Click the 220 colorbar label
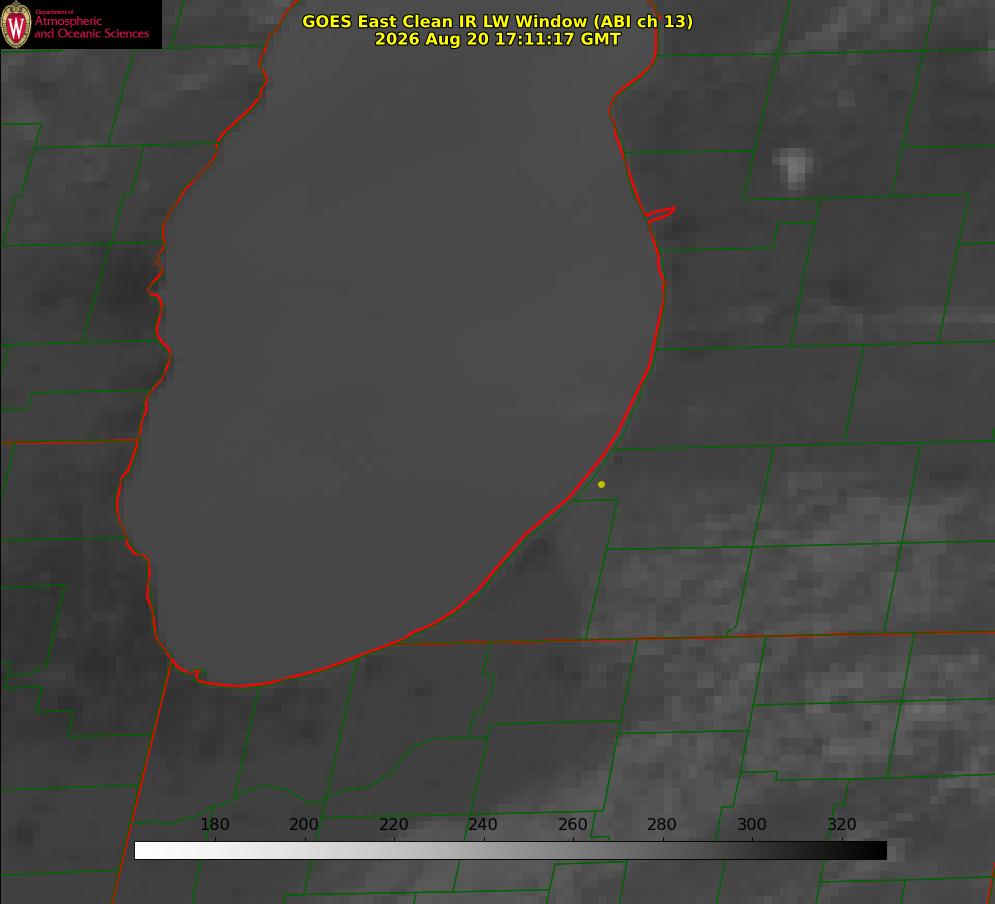This screenshot has width=995, height=904. click(393, 824)
